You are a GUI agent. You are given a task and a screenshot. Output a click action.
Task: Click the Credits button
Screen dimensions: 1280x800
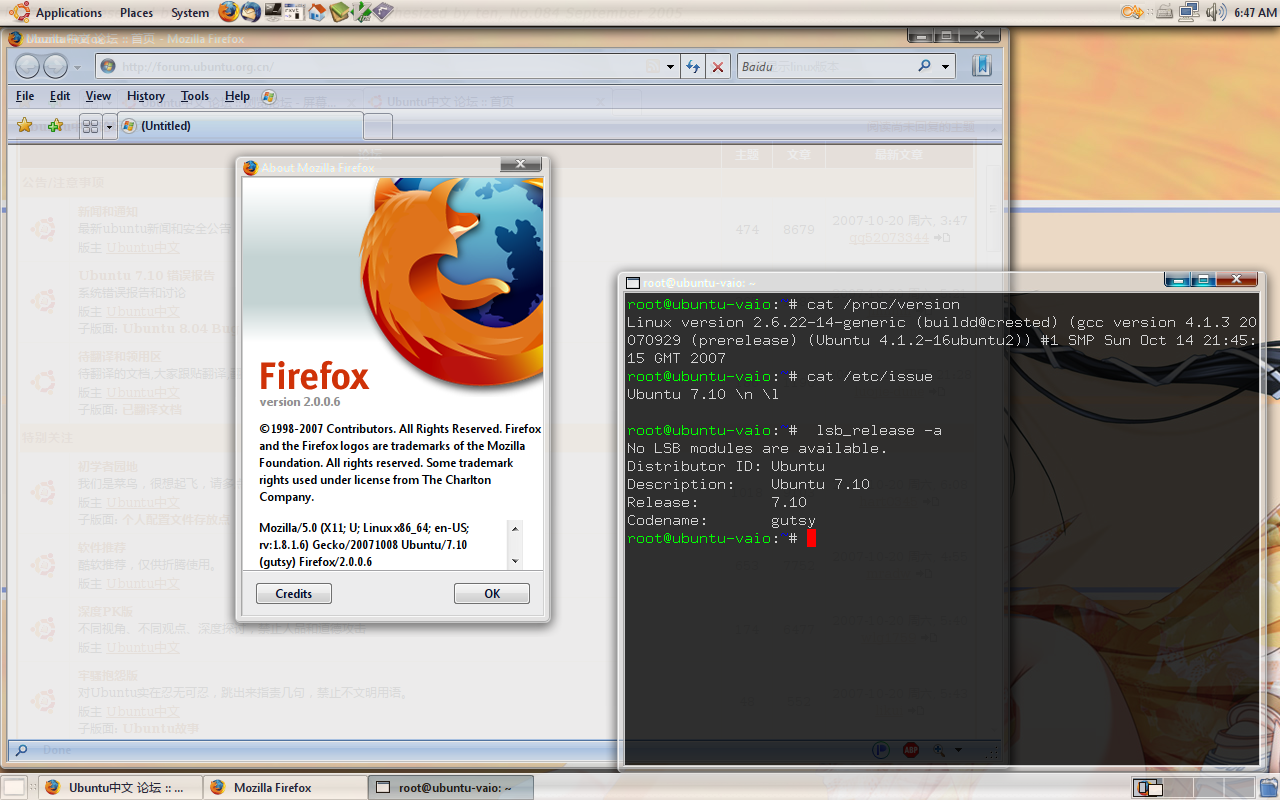point(294,593)
